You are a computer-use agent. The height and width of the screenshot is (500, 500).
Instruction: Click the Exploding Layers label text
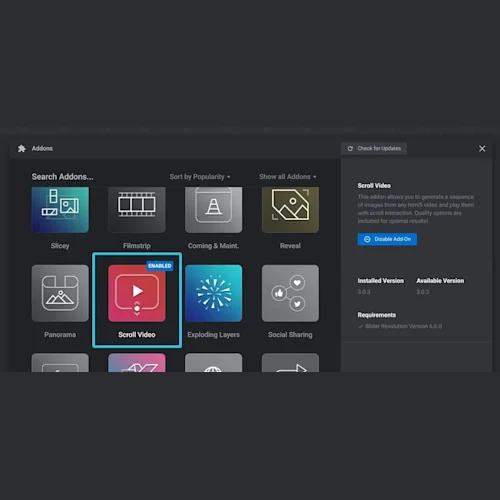pyautogui.click(x=213, y=335)
